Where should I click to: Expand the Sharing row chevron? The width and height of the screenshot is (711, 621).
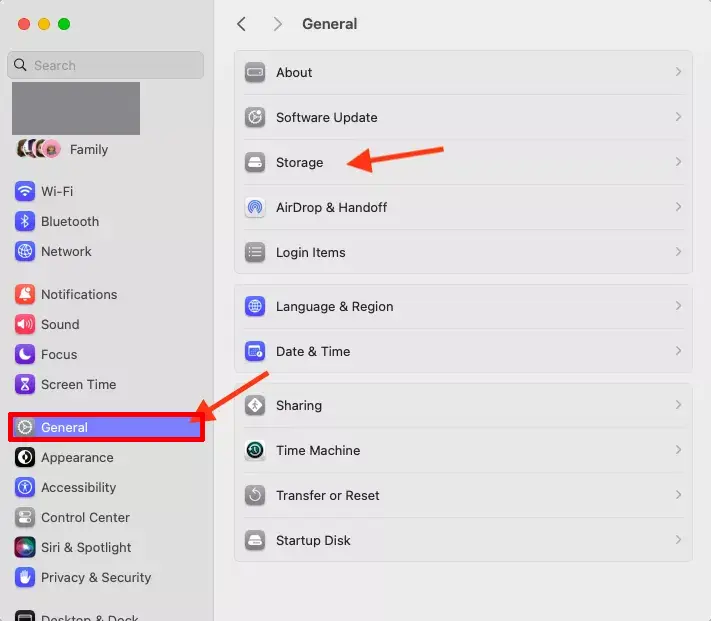pos(678,404)
